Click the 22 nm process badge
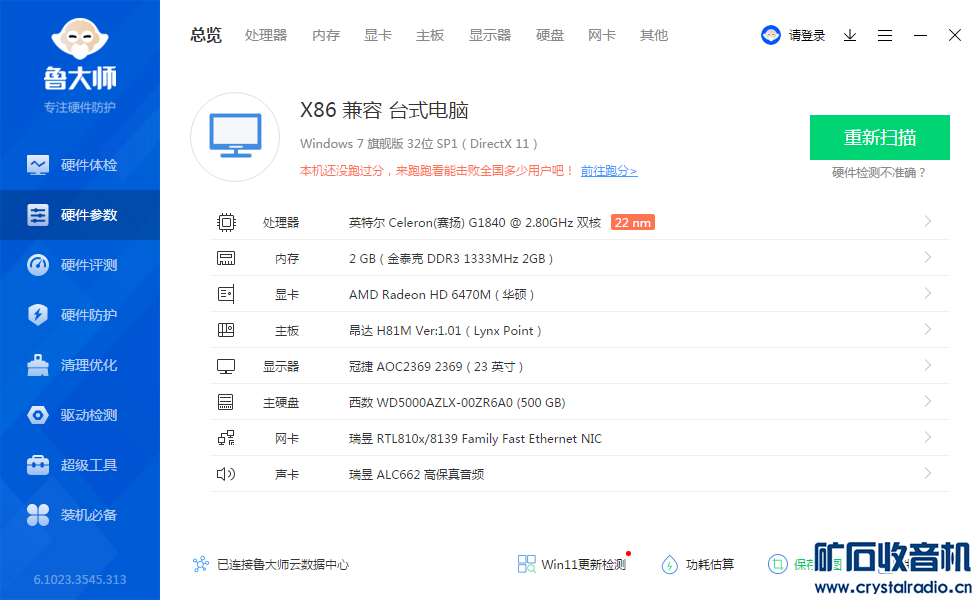980x600 pixels. click(632, 222)
